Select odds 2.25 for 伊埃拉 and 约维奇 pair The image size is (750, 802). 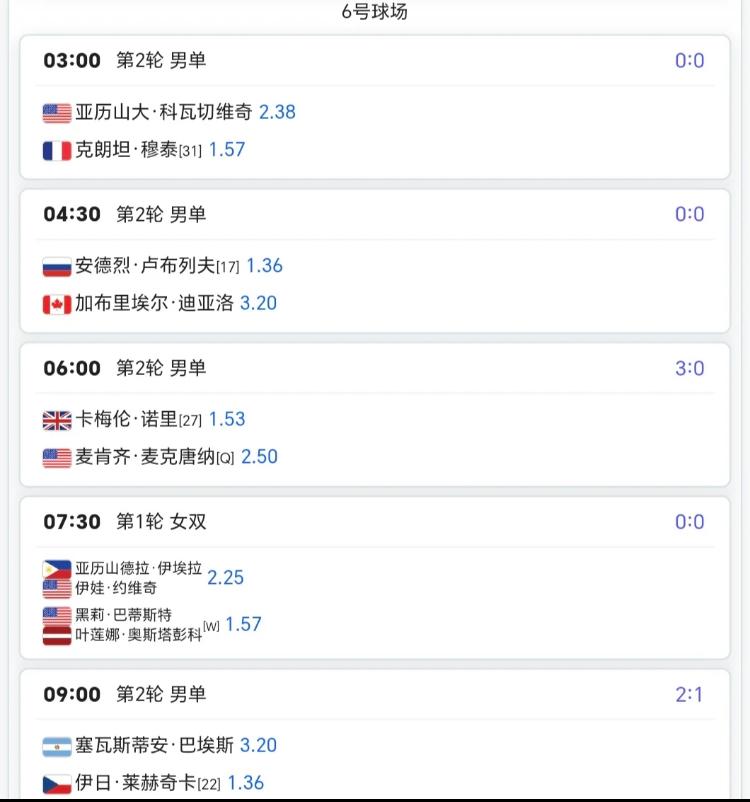click(226, 577)
